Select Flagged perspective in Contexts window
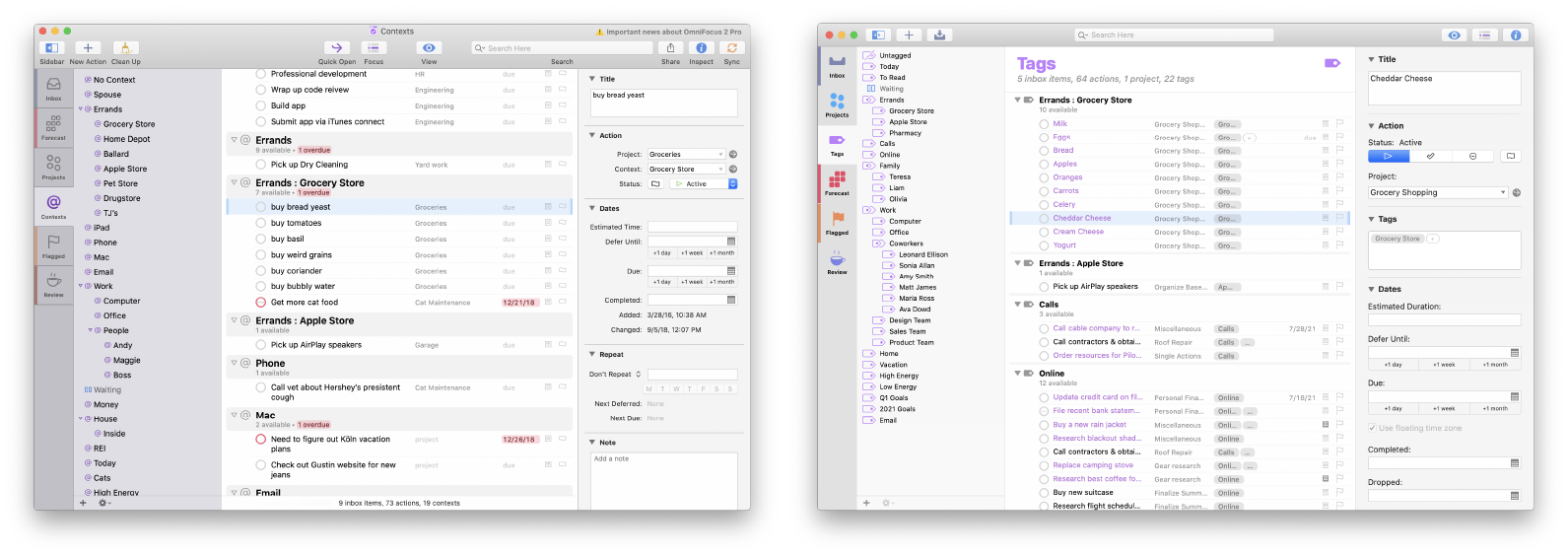This screenshot has width=1568, height=556. (53, 245)
